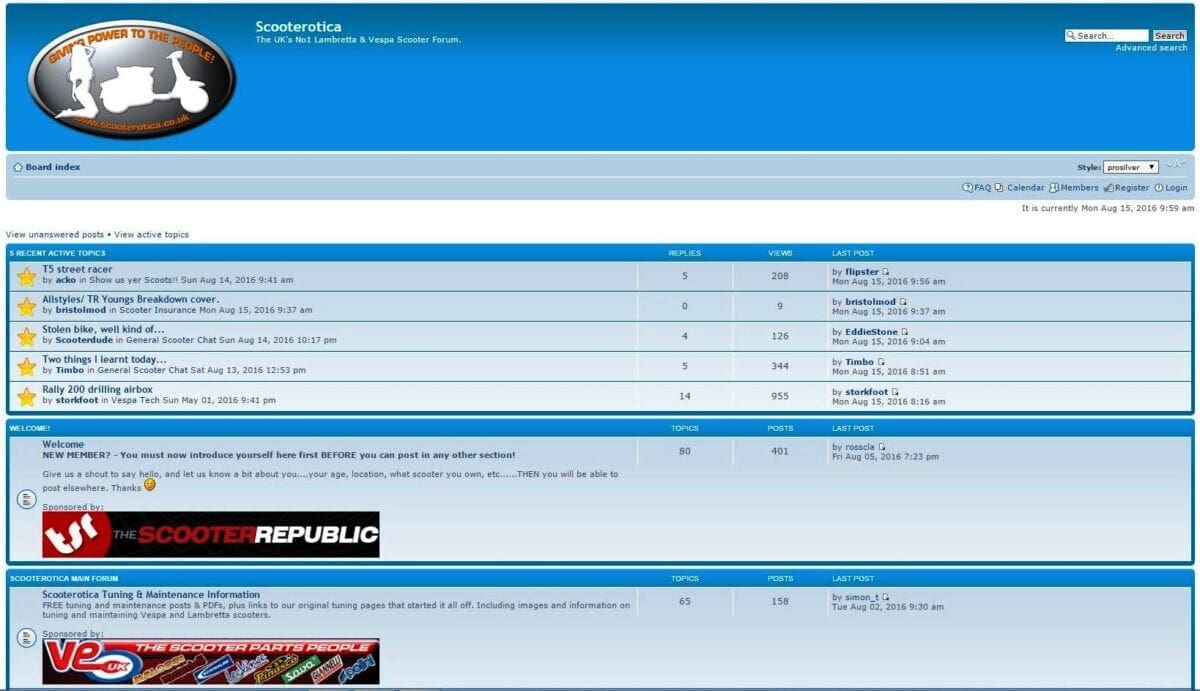Viewport: 1200px width, 691px height.
Task: Open author acko's profile link
Action: 66,281
